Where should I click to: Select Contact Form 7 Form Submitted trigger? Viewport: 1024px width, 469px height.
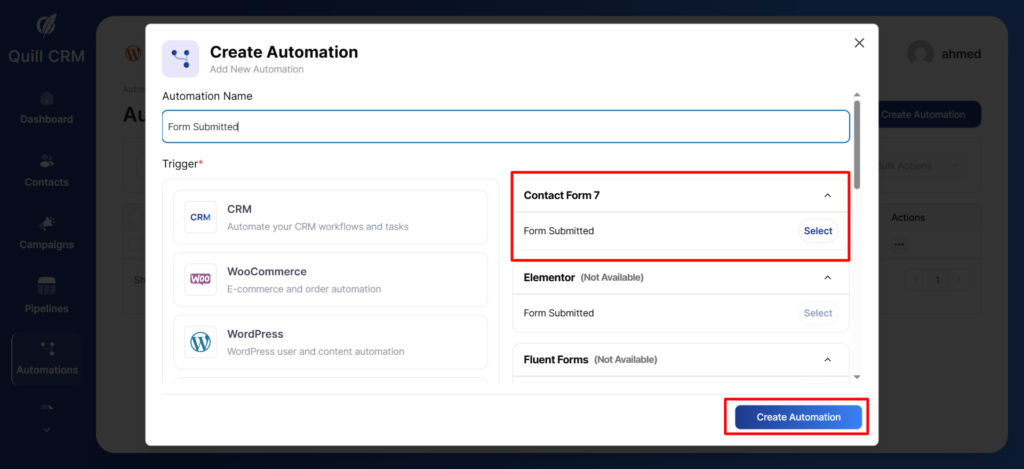[817, 231]
